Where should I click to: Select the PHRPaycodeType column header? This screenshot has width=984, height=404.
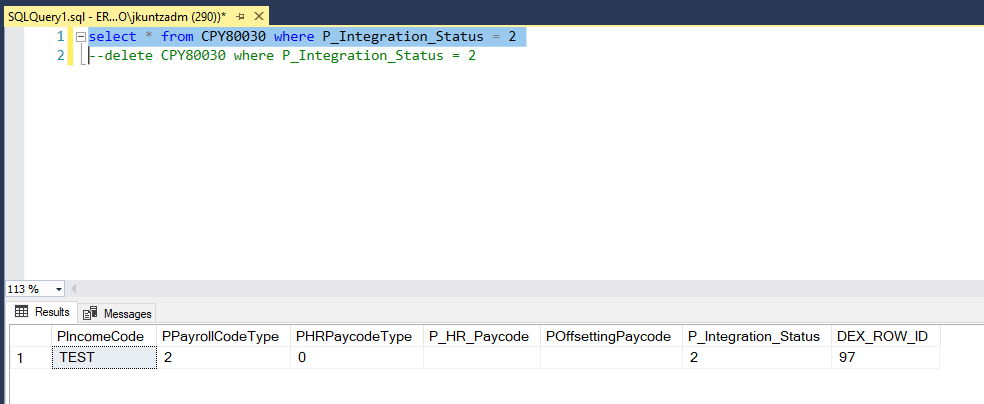pos(354,336)
